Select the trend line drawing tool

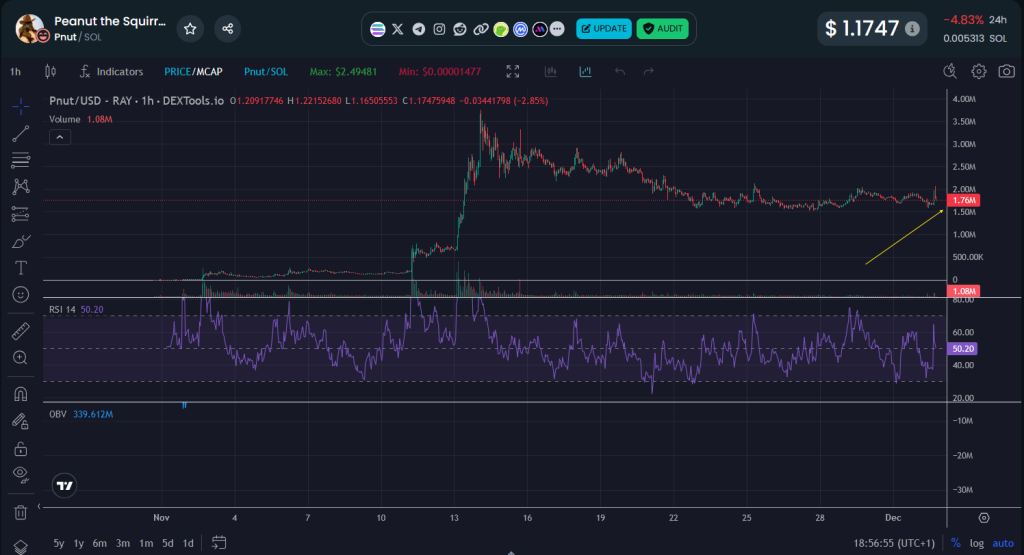[21, 133]
